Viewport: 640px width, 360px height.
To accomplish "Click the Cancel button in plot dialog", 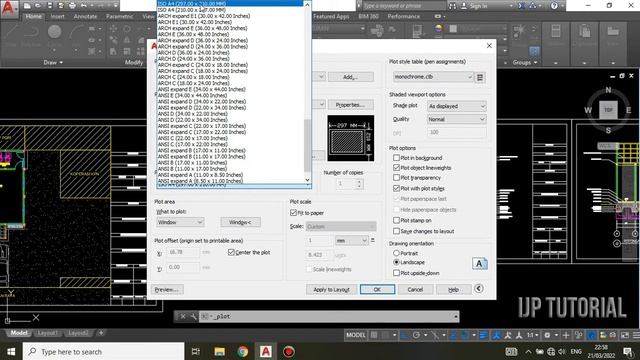I will tap(415, 289).
